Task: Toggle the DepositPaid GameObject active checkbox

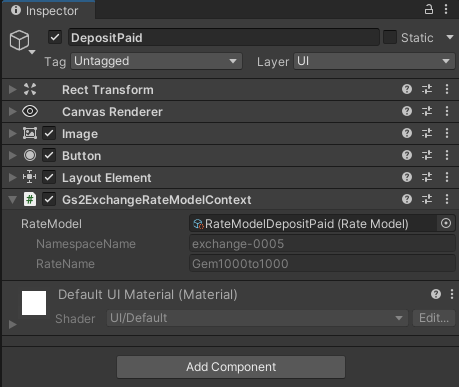Action: (x=55, y=37)
